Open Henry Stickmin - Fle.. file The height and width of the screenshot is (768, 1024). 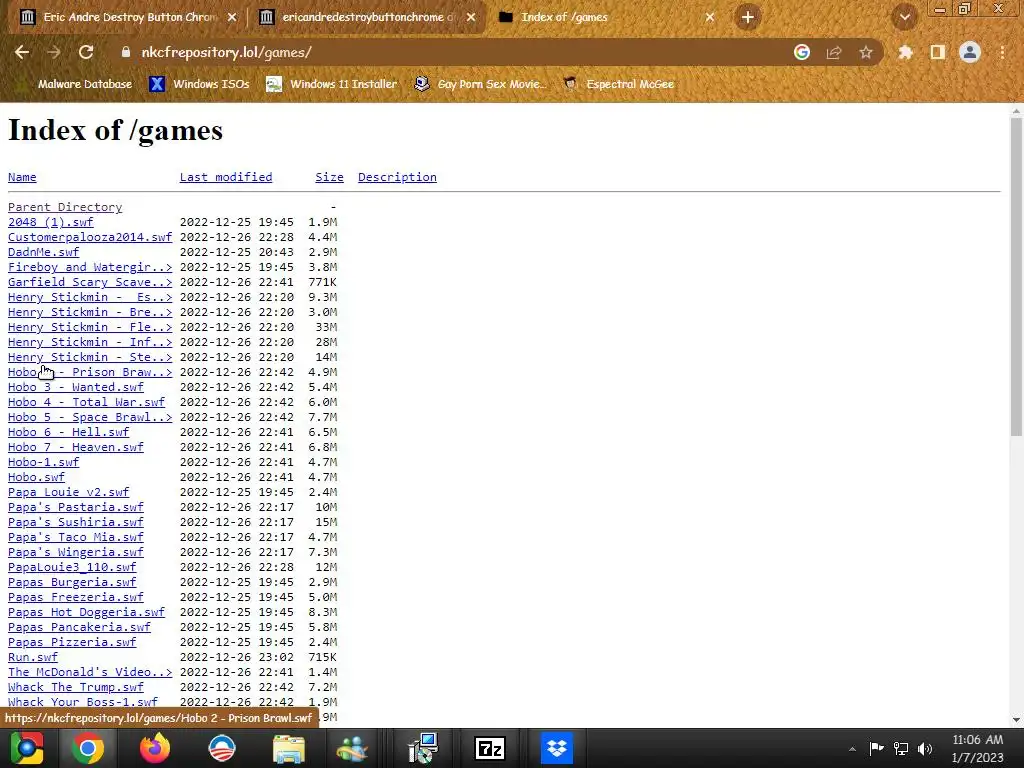tap(90, 327)
